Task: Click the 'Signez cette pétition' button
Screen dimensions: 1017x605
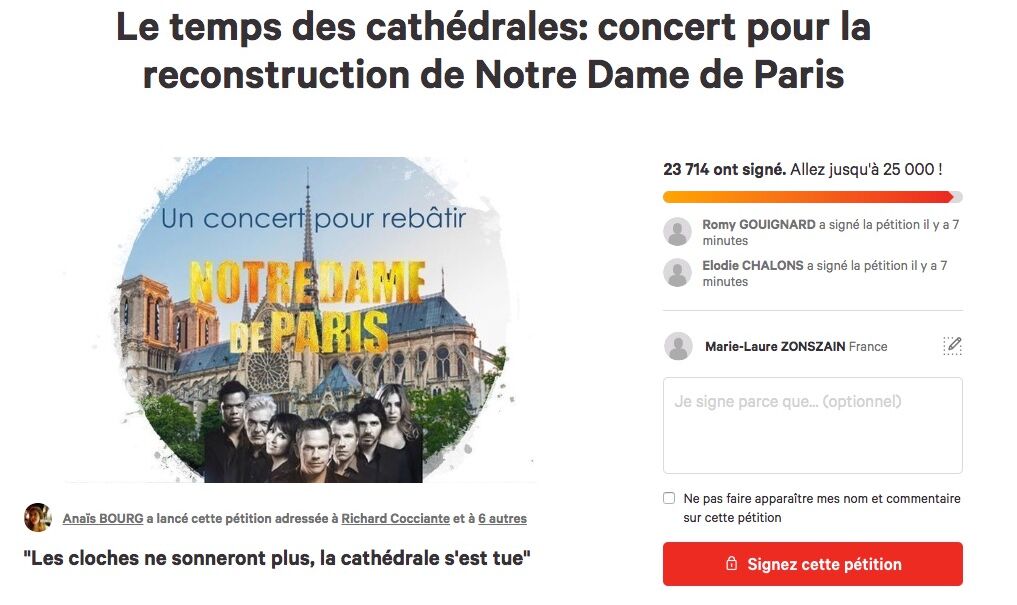Action: [813, 563]
